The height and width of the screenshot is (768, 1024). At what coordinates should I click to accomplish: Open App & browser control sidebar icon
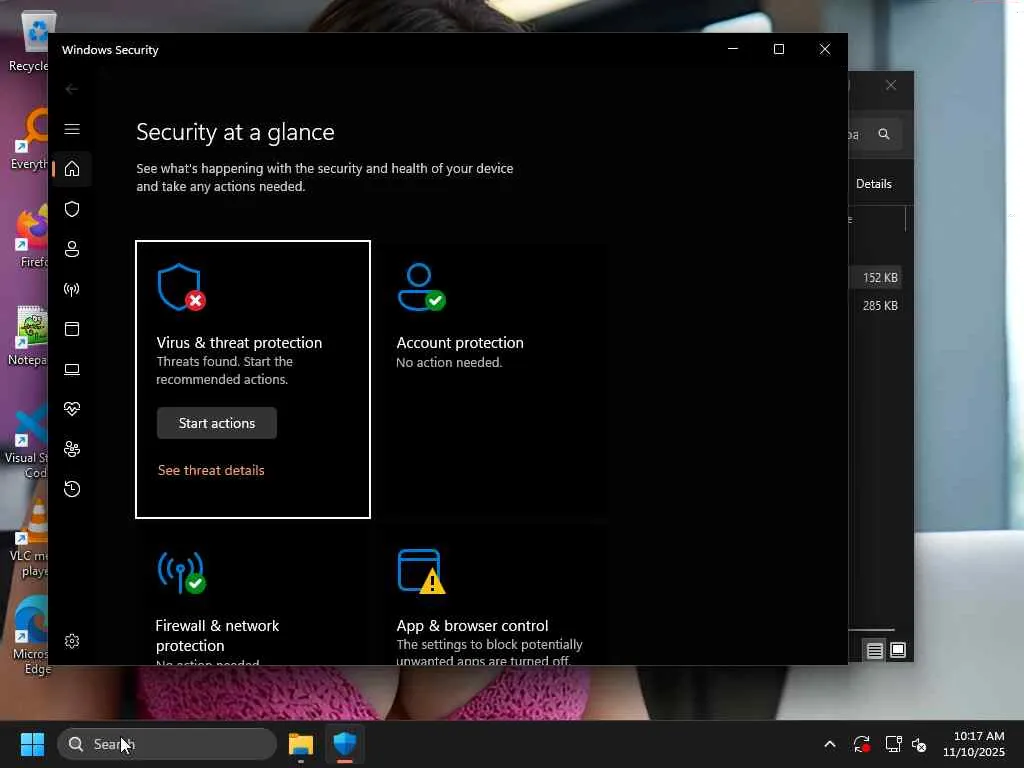tap(72, 328)
